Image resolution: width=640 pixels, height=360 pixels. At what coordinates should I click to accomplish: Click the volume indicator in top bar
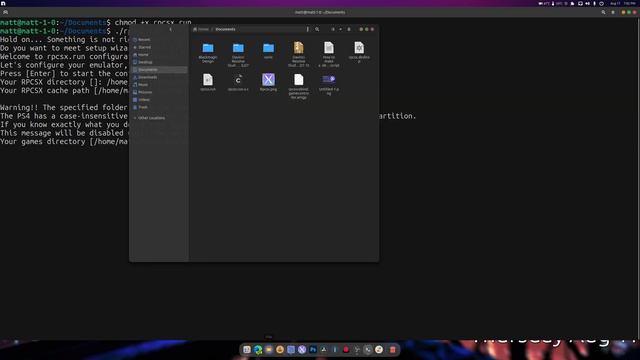click(587, 3)
